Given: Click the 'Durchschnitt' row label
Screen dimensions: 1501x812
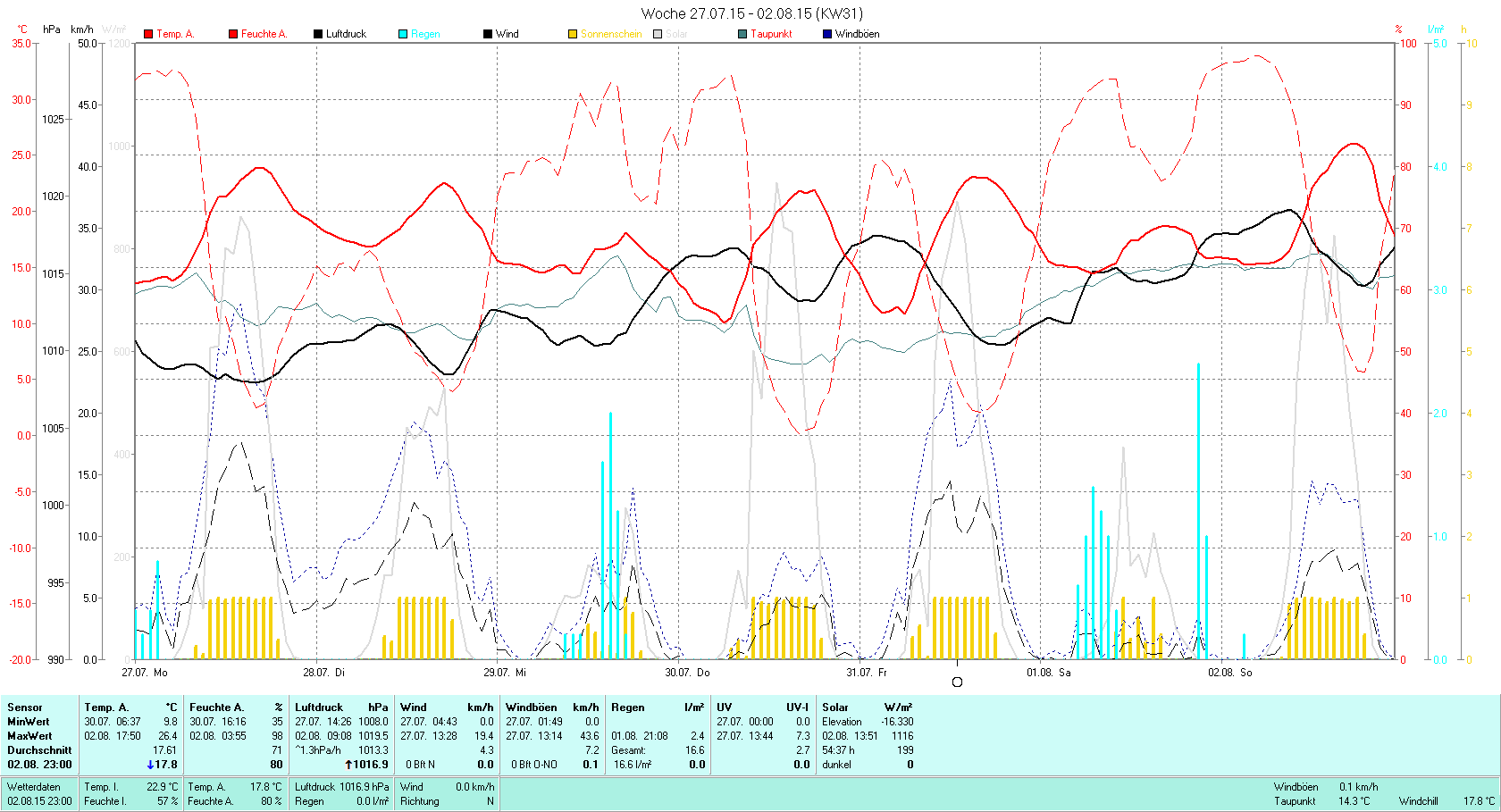Looking at the screenshot, I should pos(39,750).
